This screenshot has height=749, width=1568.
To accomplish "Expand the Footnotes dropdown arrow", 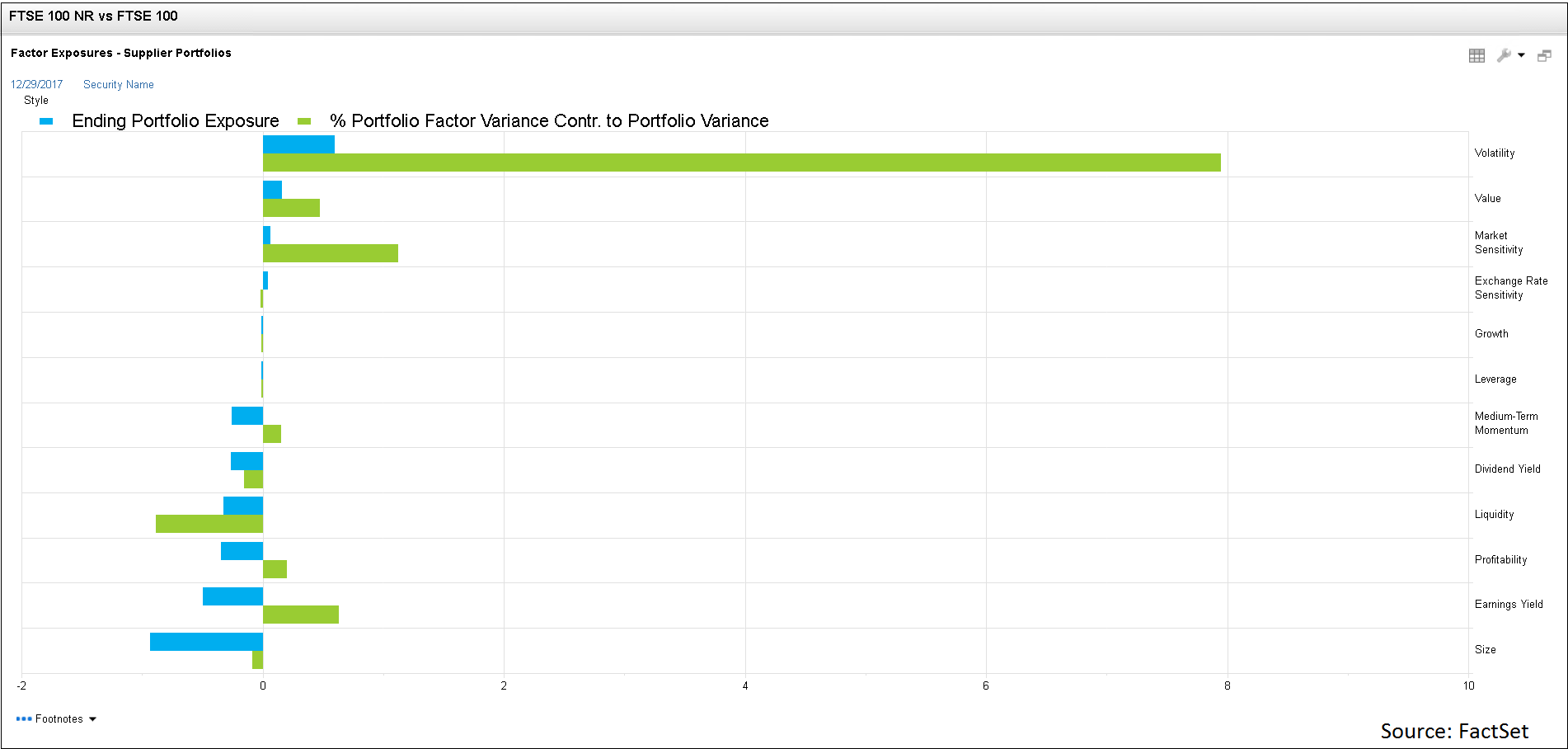I will click(92, 719).
